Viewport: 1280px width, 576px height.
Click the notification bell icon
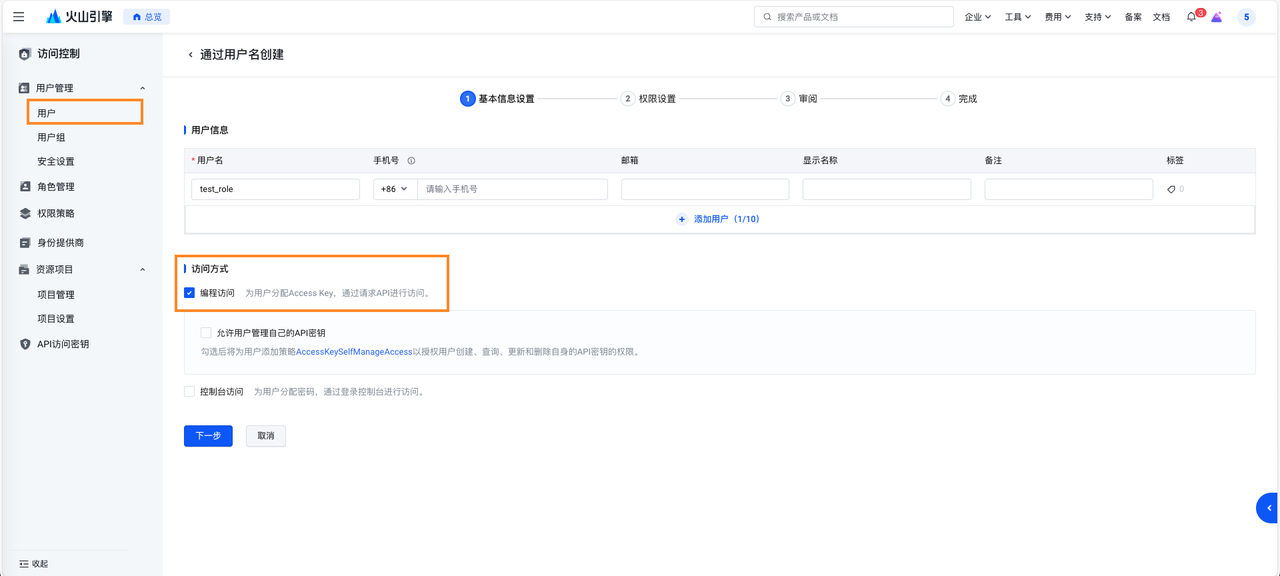(1191, 17)
